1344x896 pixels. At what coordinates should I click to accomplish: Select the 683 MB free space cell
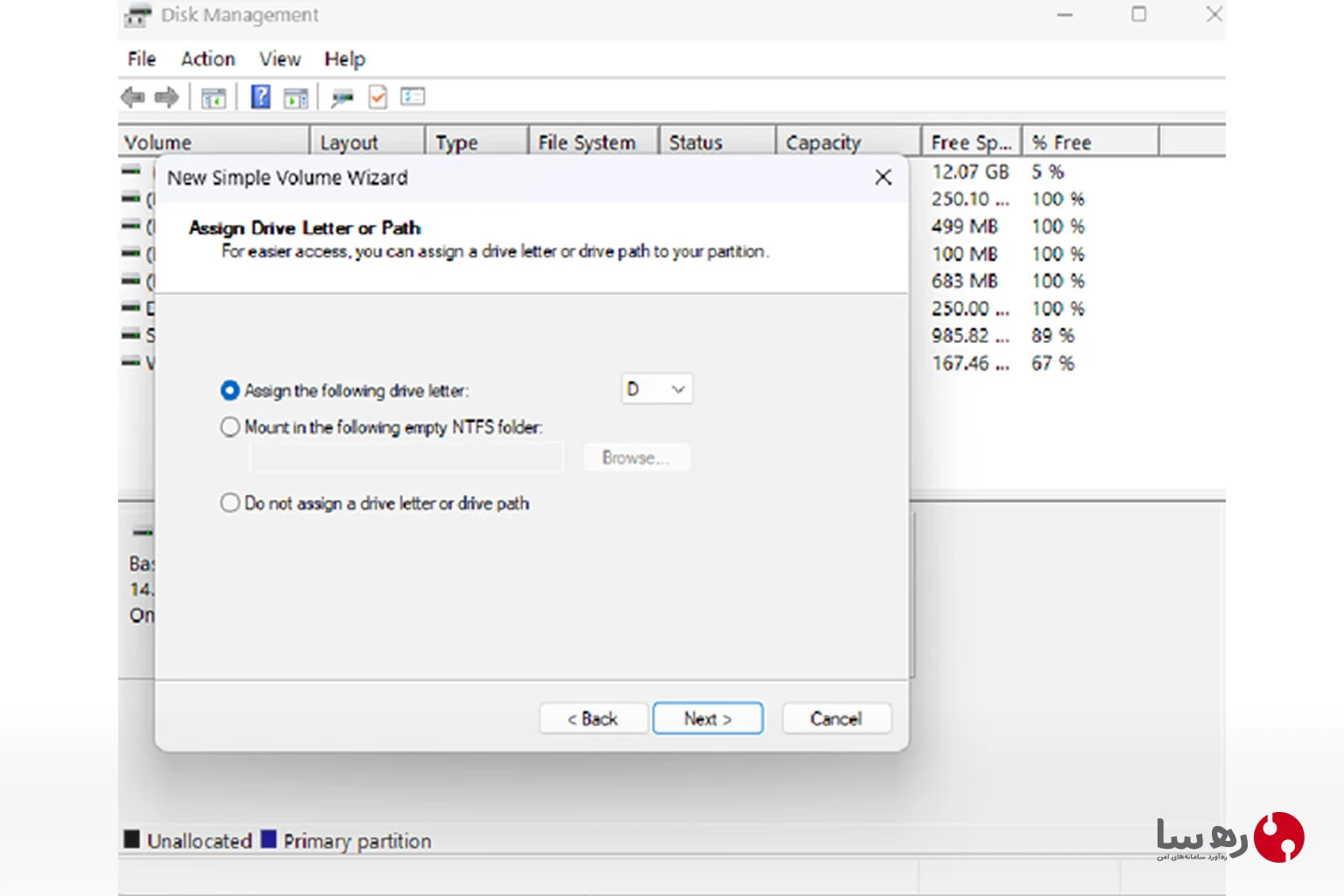point(964,281)
